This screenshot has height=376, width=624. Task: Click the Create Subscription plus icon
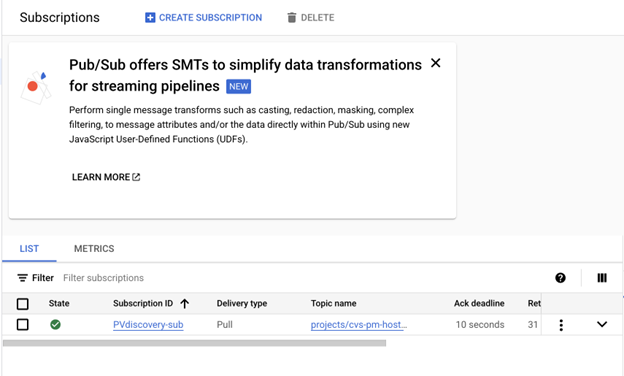[x=150, y=18]
